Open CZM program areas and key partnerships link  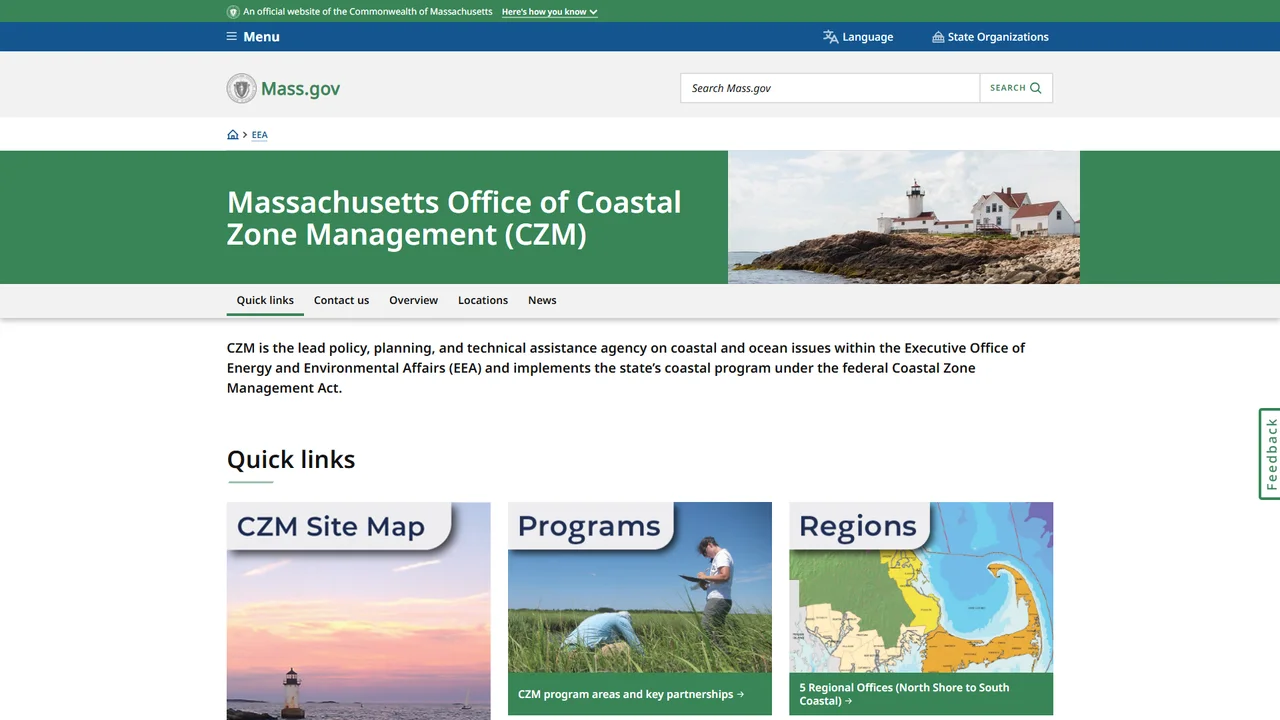(631, 694)
